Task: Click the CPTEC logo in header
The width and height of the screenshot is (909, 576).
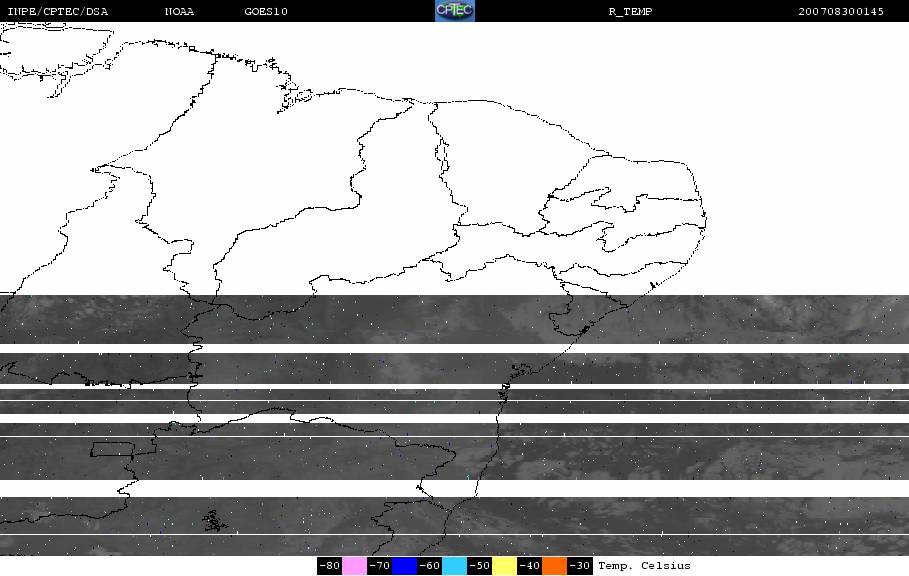Action: [x=454, y=10]
